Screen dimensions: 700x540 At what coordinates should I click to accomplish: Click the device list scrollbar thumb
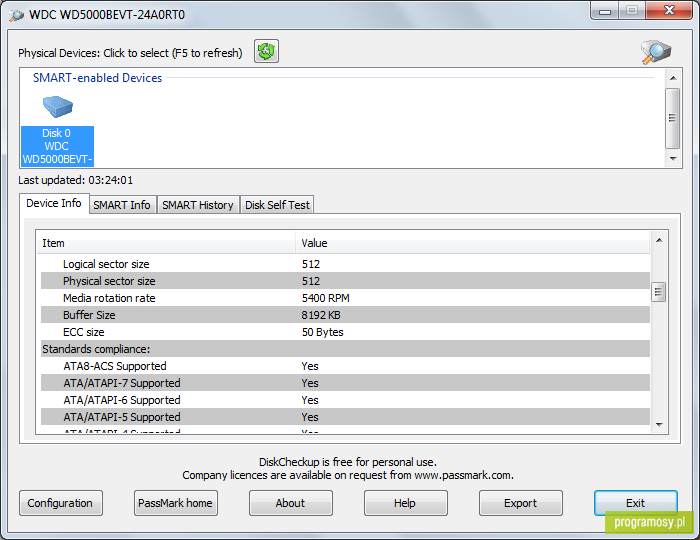[x=672, y=118]
